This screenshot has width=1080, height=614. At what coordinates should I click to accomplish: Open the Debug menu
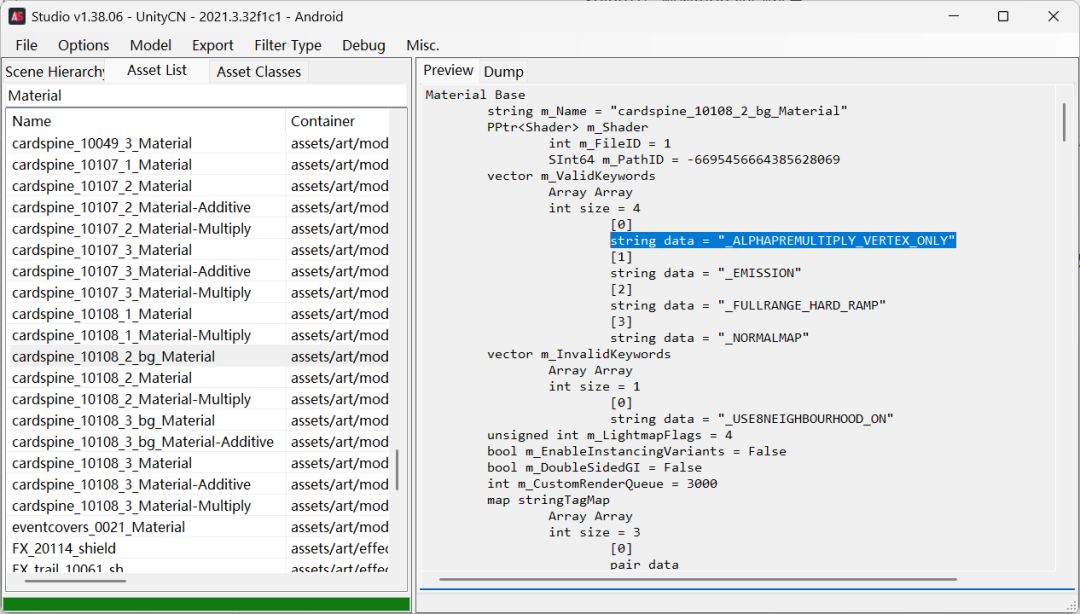coord(364,45)
